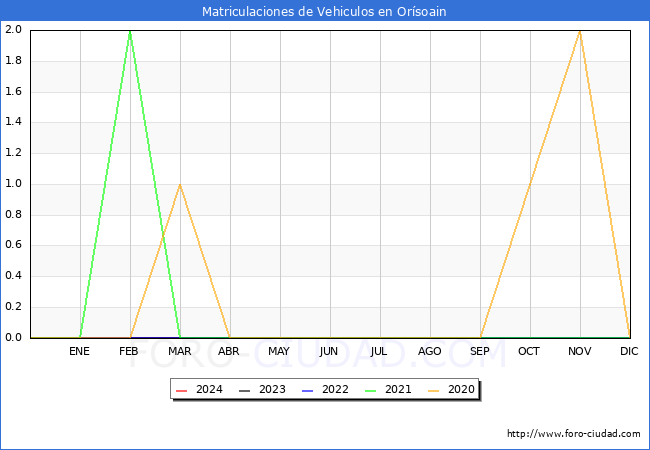650x450 pixels.
Task: Click the 2.0 y-axis value
Action: click(x=13, y=30)
